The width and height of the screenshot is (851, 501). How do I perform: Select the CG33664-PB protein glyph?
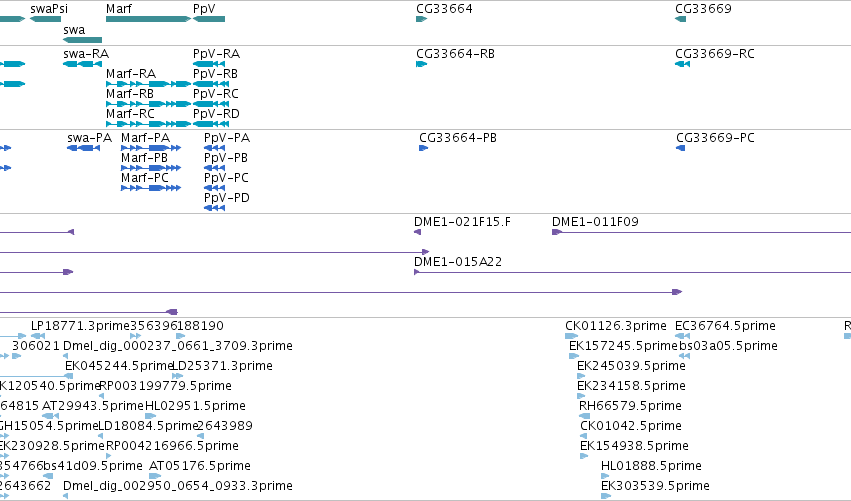(x=424, y=148)
